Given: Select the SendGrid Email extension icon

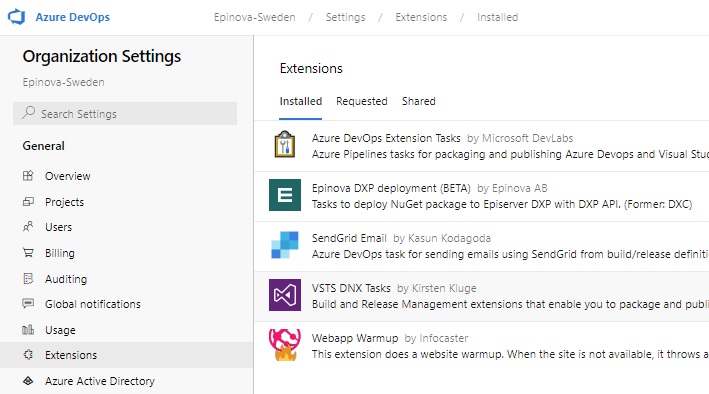Looking at the screenshot, I should coord(285,245).
